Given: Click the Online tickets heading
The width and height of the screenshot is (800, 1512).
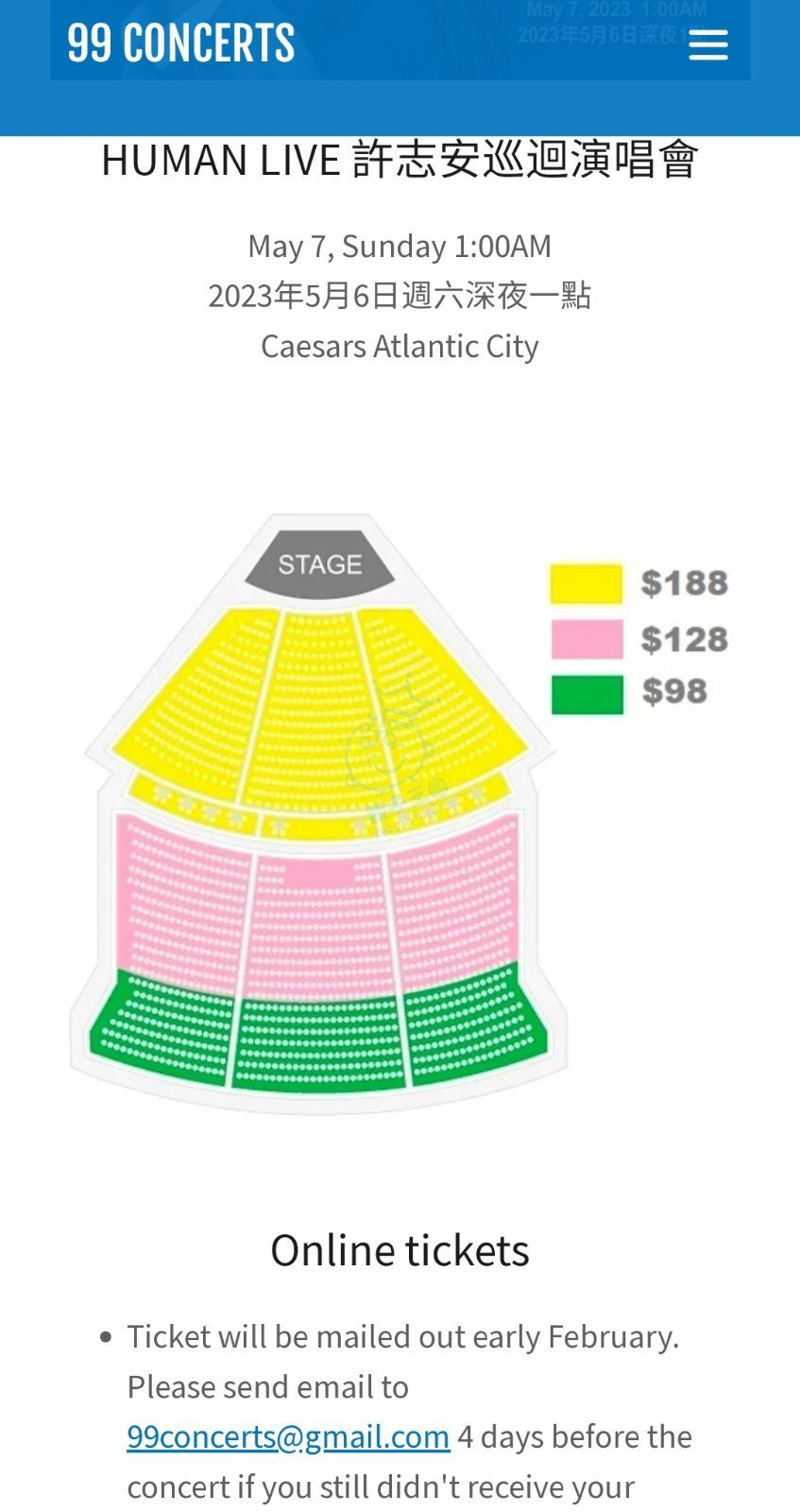Looking at the screenshot, I should click(400, 1250).
